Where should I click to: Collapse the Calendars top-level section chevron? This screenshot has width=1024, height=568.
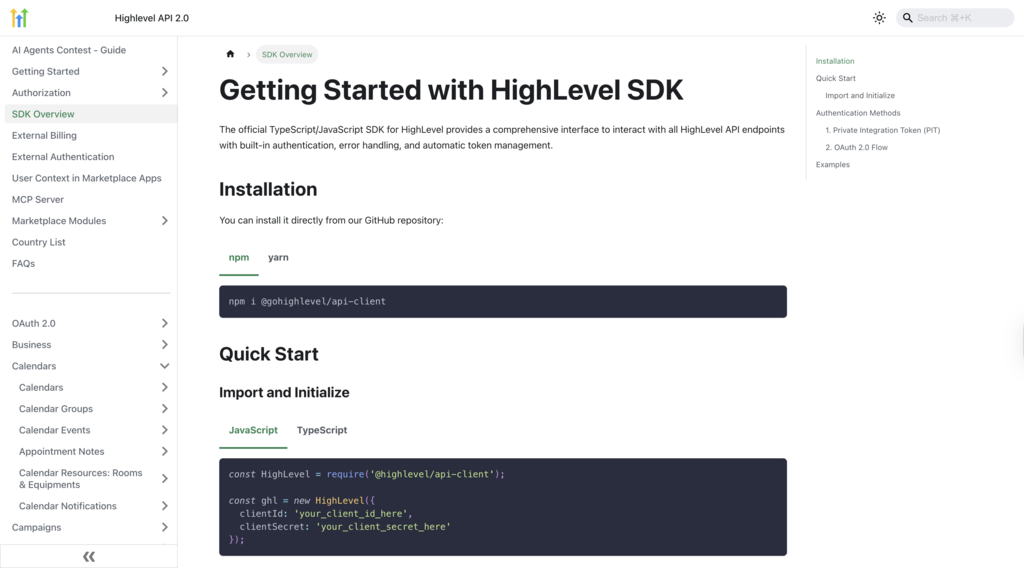[x=165, y=366]
